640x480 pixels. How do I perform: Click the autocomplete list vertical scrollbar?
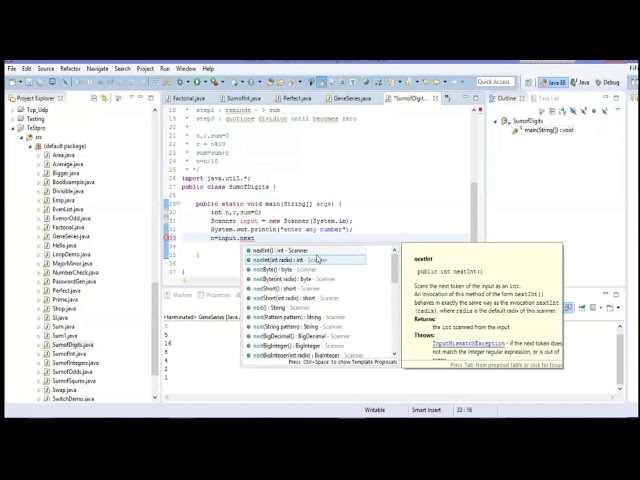(x=394, y=302)
